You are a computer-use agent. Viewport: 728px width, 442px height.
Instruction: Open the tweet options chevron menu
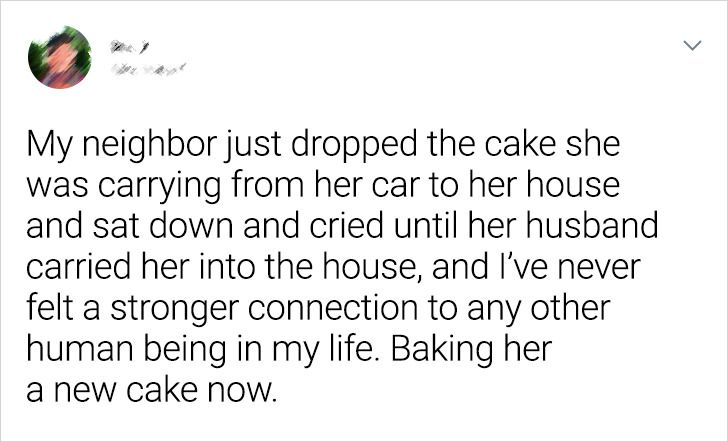pos(690,46)
